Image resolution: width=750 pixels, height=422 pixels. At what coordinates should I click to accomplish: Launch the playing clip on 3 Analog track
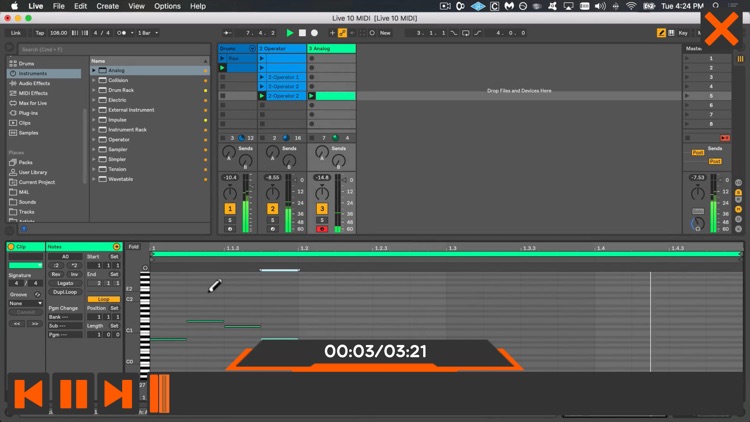(311, 96)
